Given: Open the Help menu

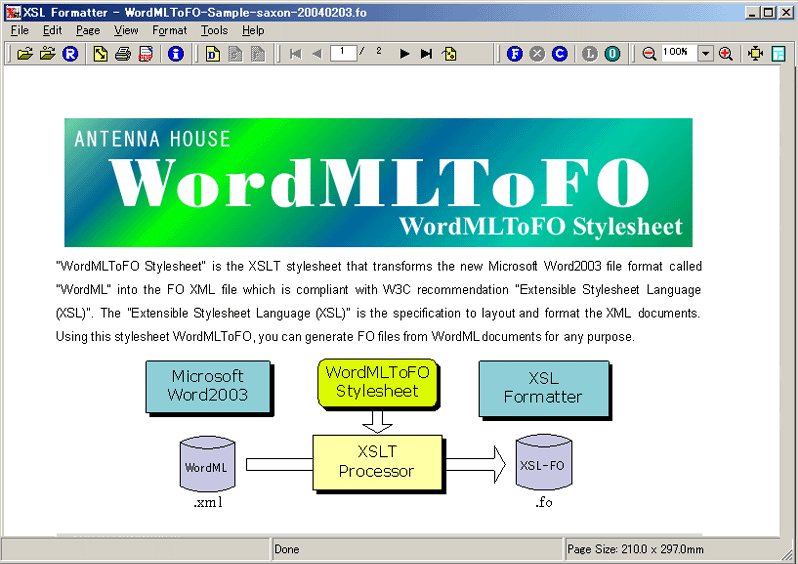Looking at the screenshot, I should tap(253, 31).
